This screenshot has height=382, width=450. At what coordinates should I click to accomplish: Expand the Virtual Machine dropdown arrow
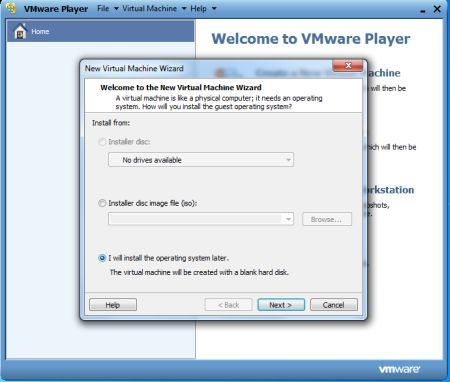pyautogui.click(x=184, y=9)
